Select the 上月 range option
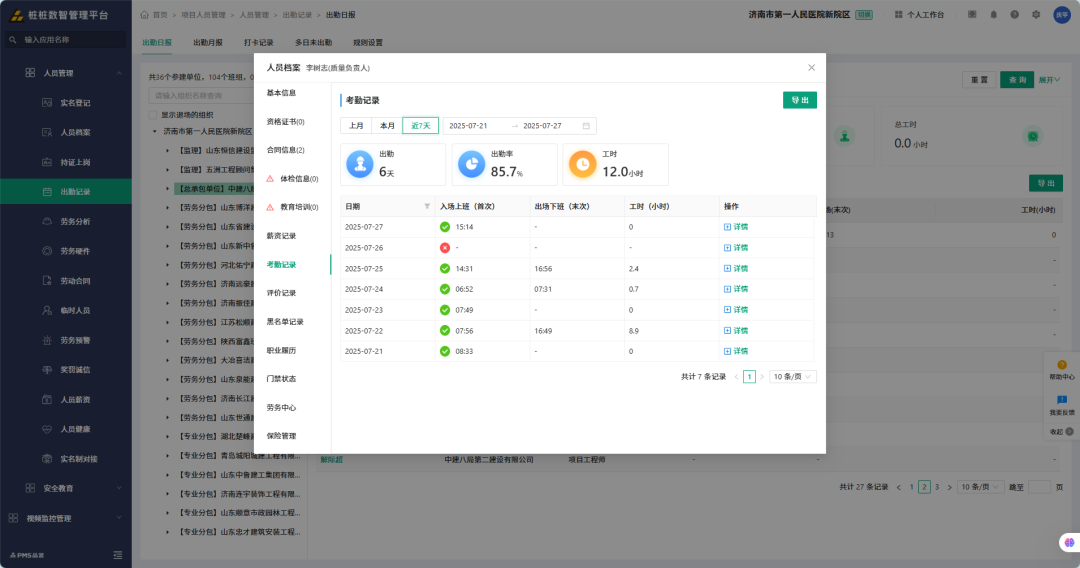 pos(356,126)
